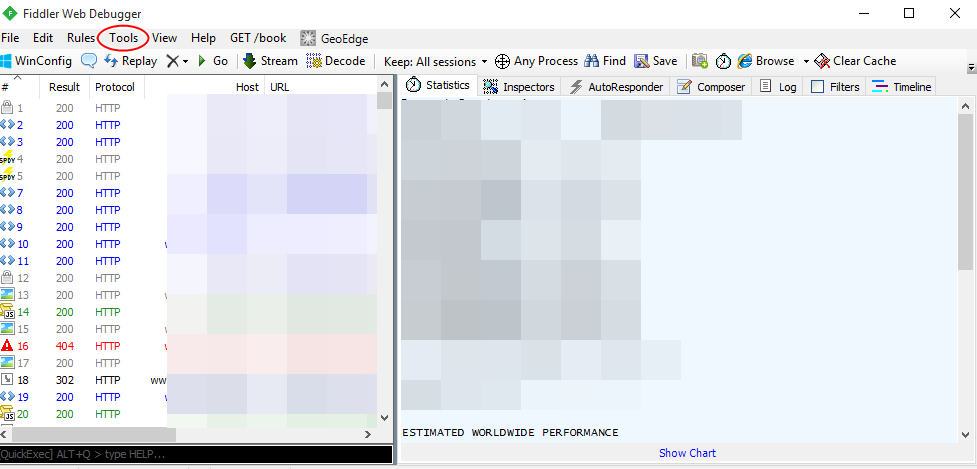The width and height of the screenshot is (977, 469).
Task: Click the Any Process target picker
Action: click(x=536, y=61)
